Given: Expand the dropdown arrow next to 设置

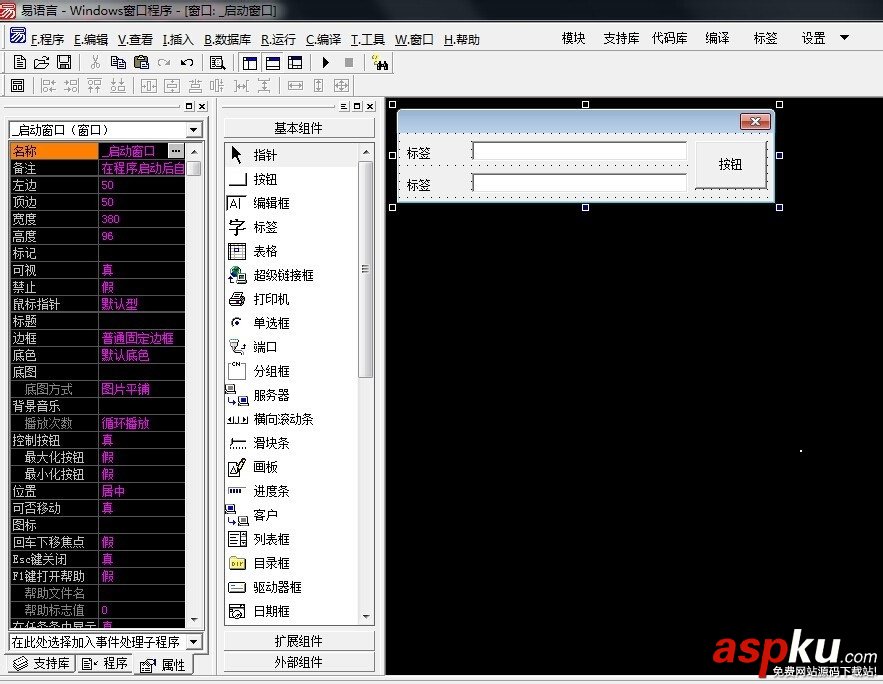Looking at the screenshot, I should coord(844,38).
